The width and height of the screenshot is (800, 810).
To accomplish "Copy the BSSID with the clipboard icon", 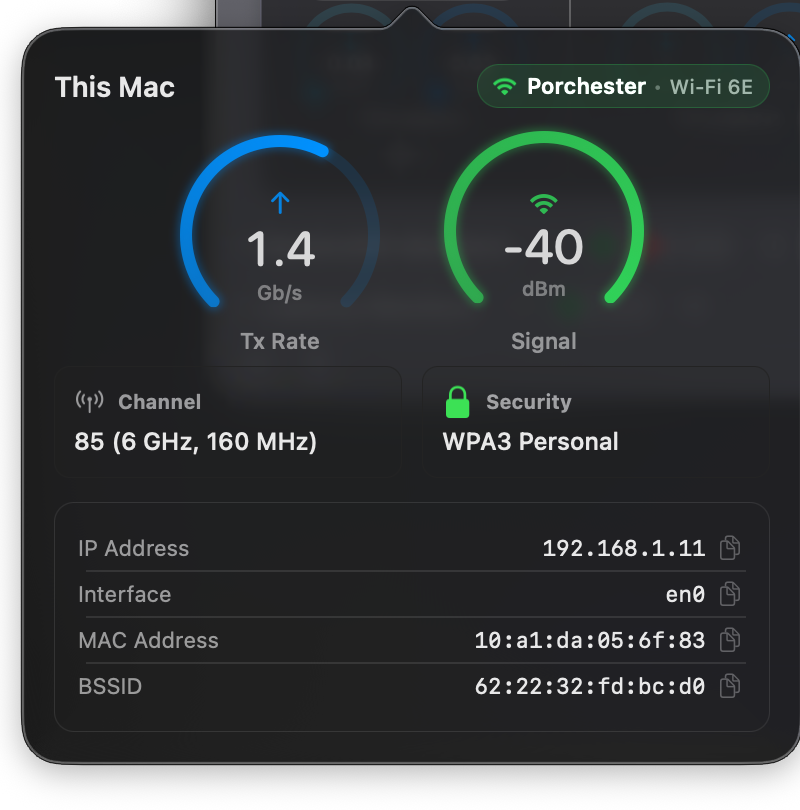I will pyautogui.click(x=729, y=686).
